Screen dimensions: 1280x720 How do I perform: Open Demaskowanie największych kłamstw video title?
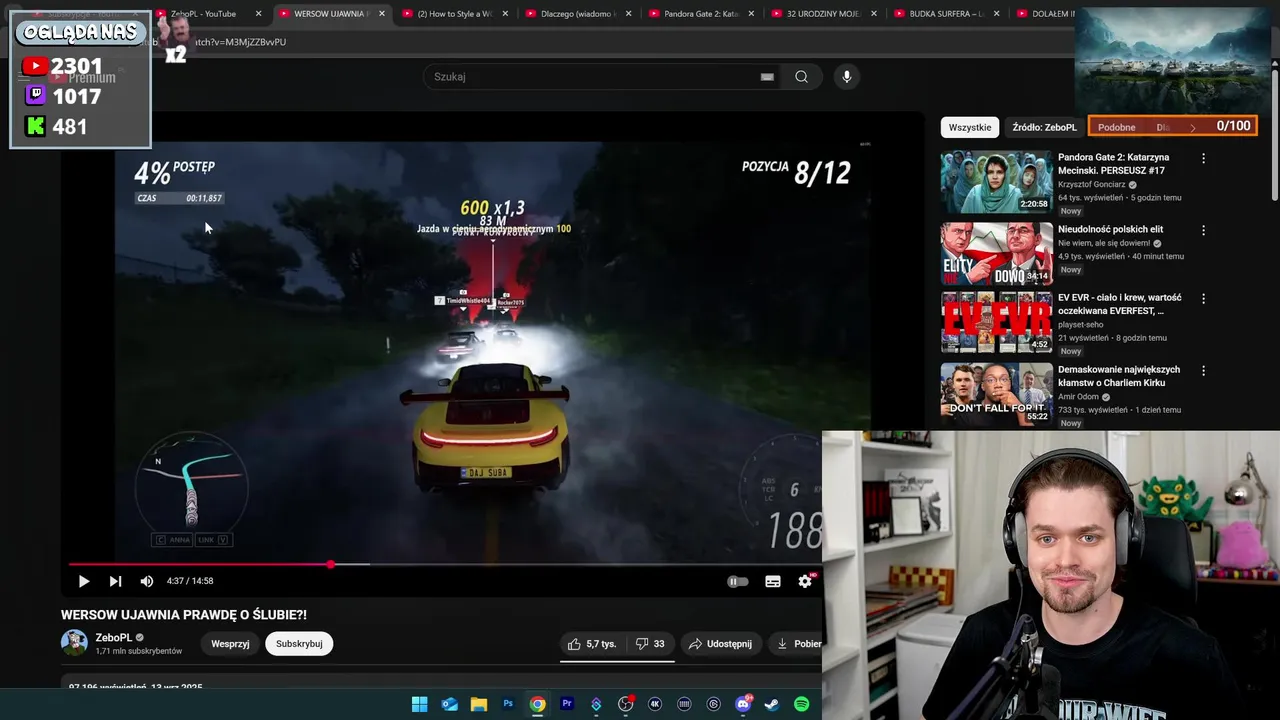click(x=1119, y=376)
